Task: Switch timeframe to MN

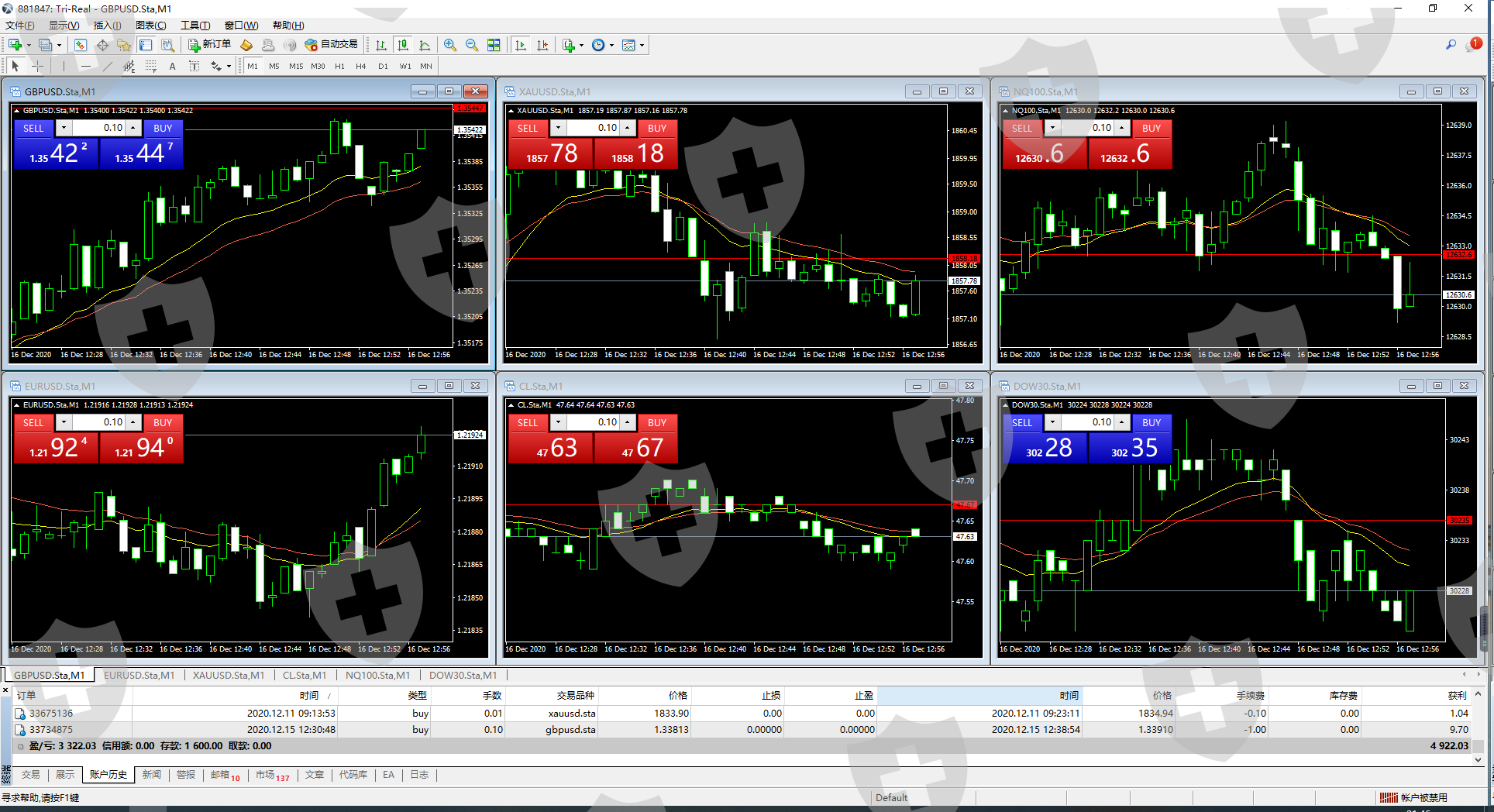Action: point(426,67)
